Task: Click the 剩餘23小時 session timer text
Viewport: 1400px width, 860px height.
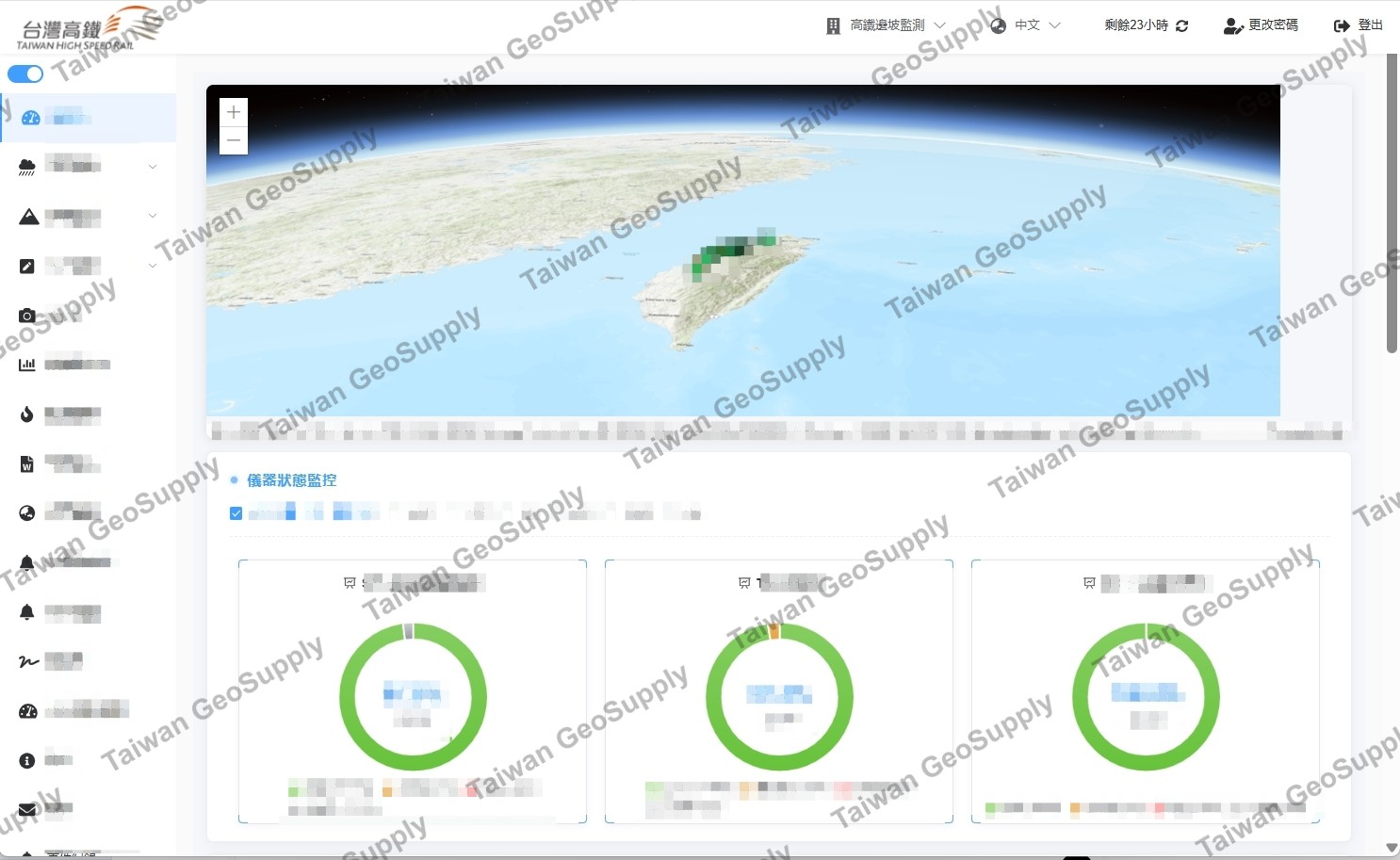Action: coord(1136,25)
